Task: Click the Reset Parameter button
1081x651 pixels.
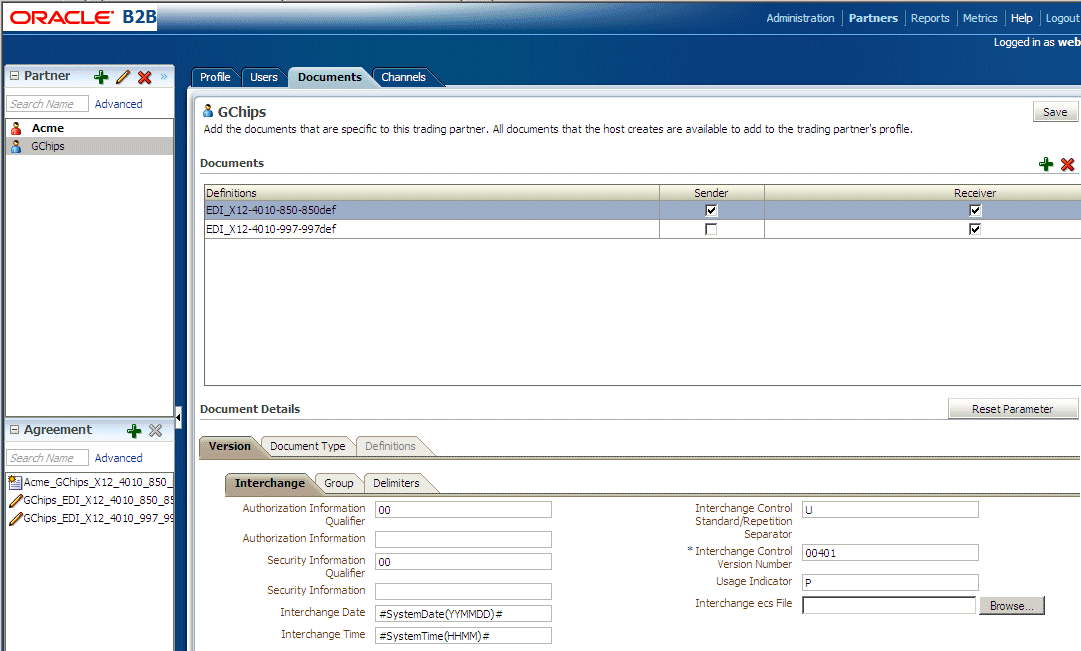Action: coord(1012,409)
